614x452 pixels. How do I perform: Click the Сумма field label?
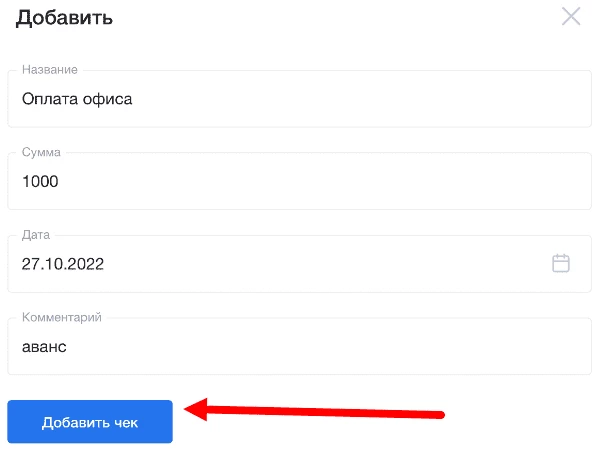point(41,152)
